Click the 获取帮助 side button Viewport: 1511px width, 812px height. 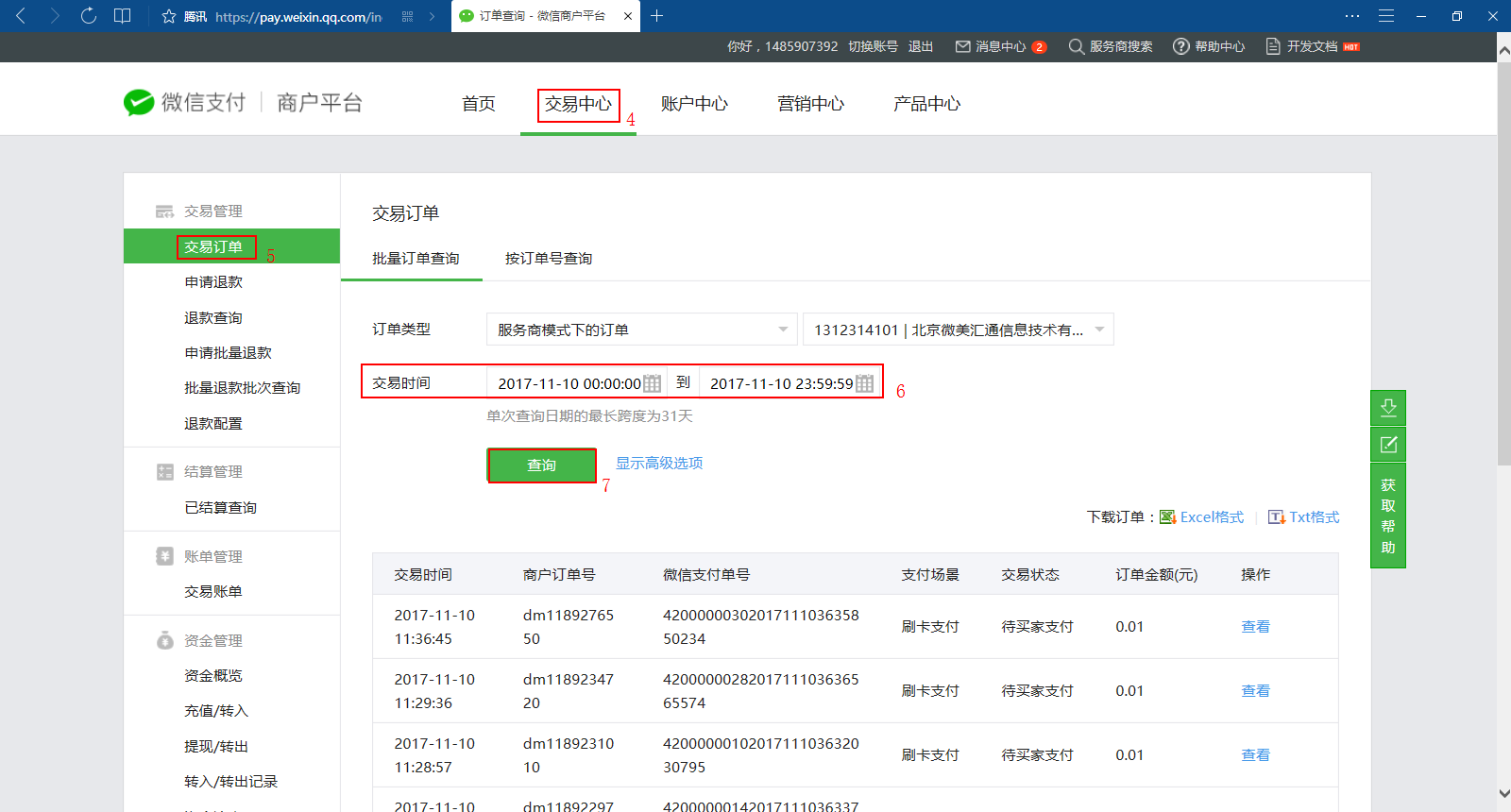click(1388, 516)
